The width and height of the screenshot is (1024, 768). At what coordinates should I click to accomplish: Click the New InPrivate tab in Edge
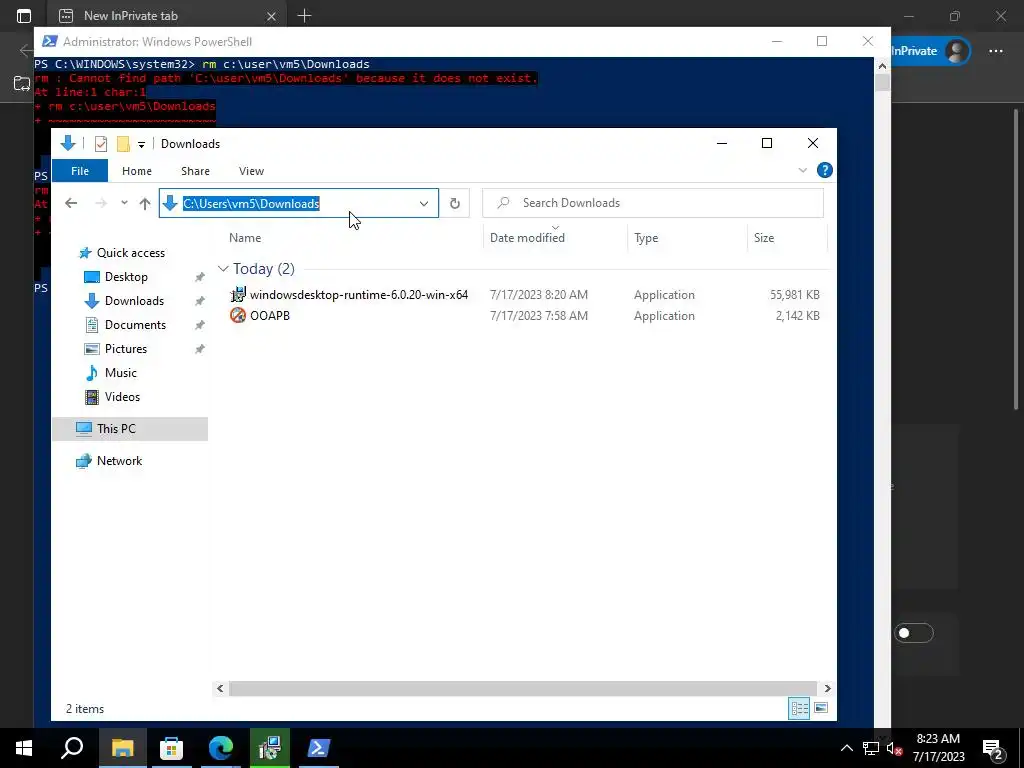[131, 16]
